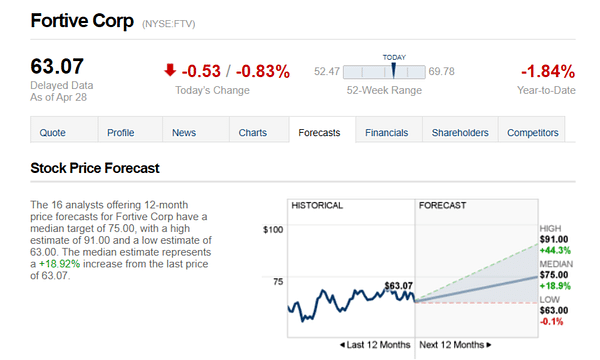The width and height of the screenshot is (600, 360).
Task: Click the MEDIAN $75.00 forecast label
Action: tap(556, 275)
